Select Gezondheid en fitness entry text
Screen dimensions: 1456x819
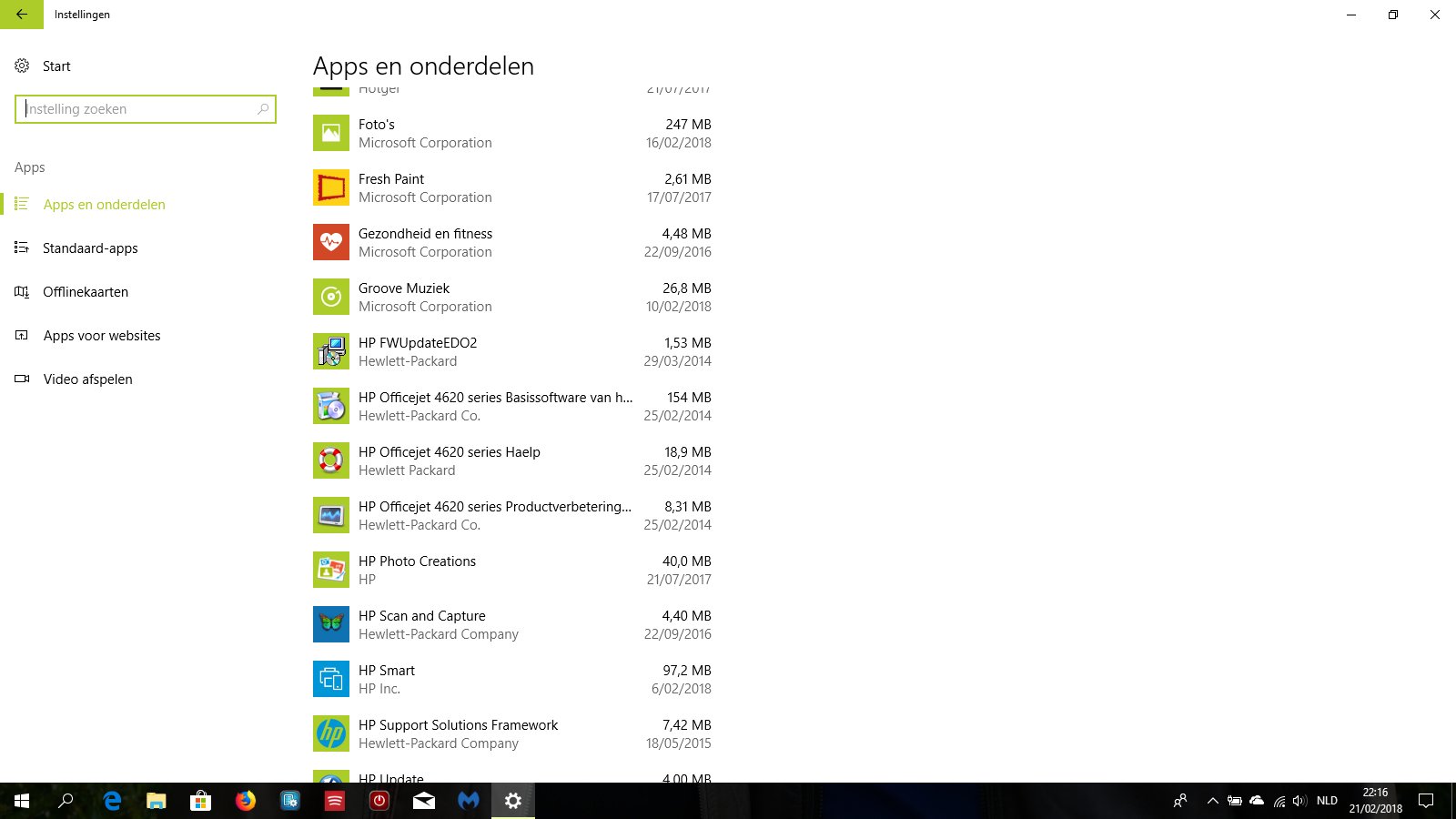coord(425,234)
